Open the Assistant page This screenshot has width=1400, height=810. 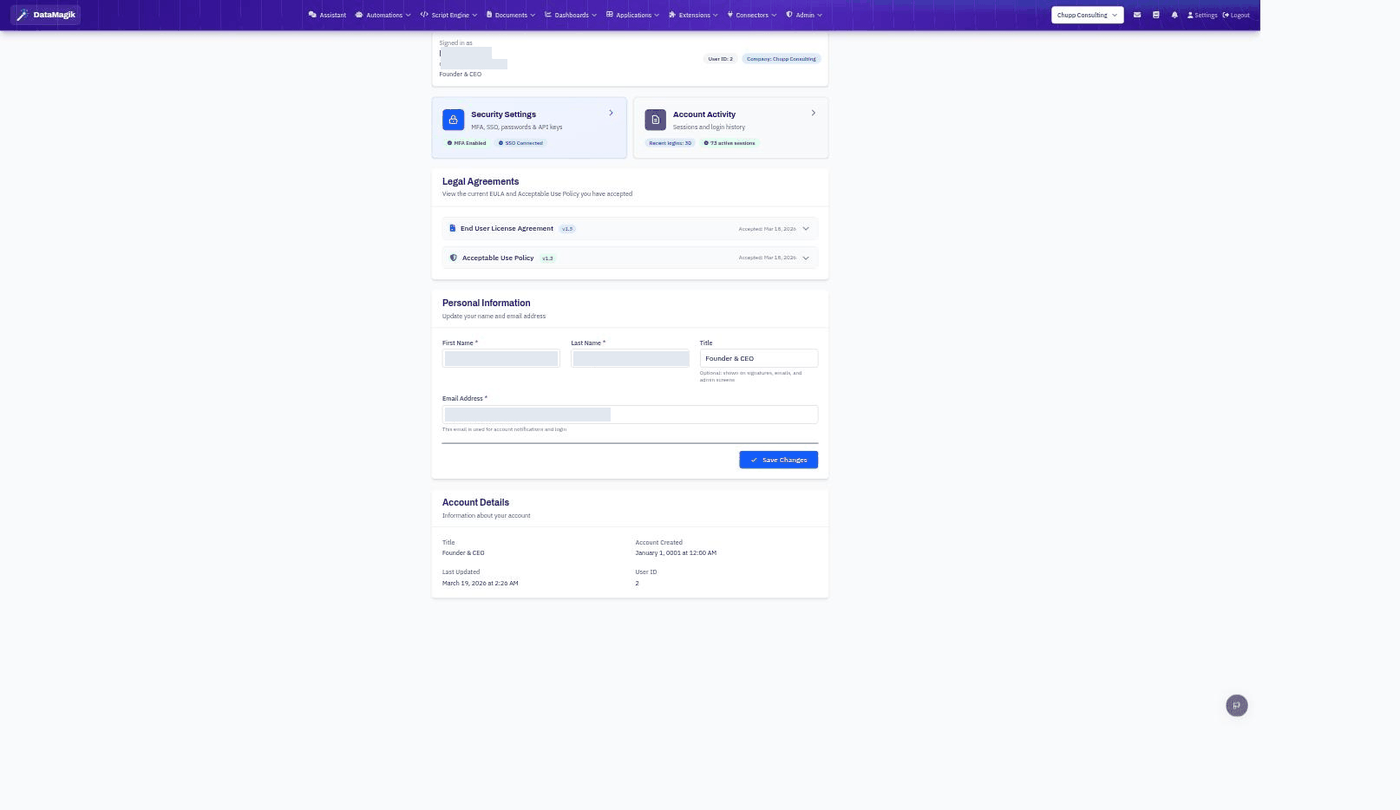click(327, 15)
